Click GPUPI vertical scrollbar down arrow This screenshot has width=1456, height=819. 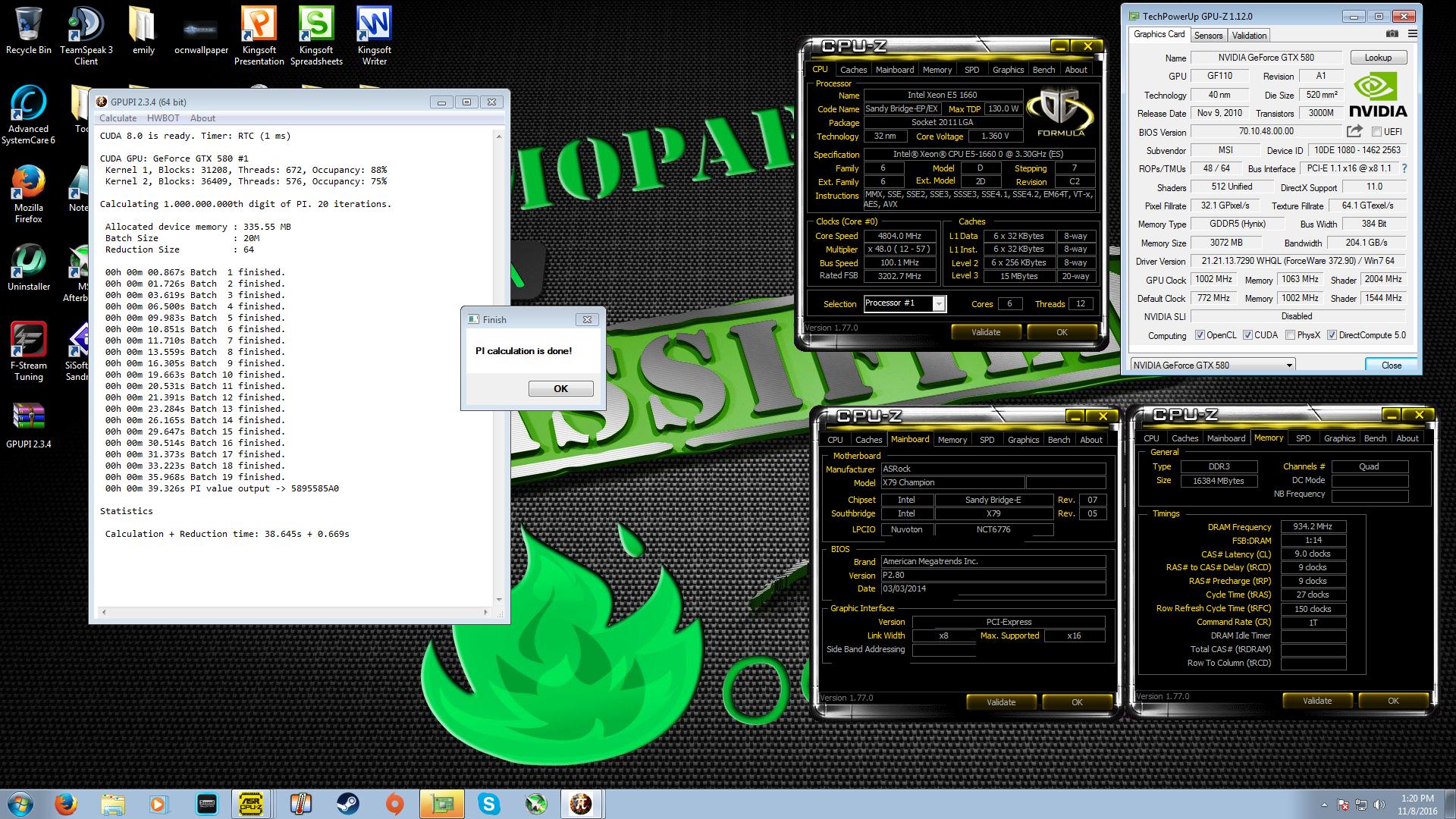pyautogui.click(x=499, y=599)
